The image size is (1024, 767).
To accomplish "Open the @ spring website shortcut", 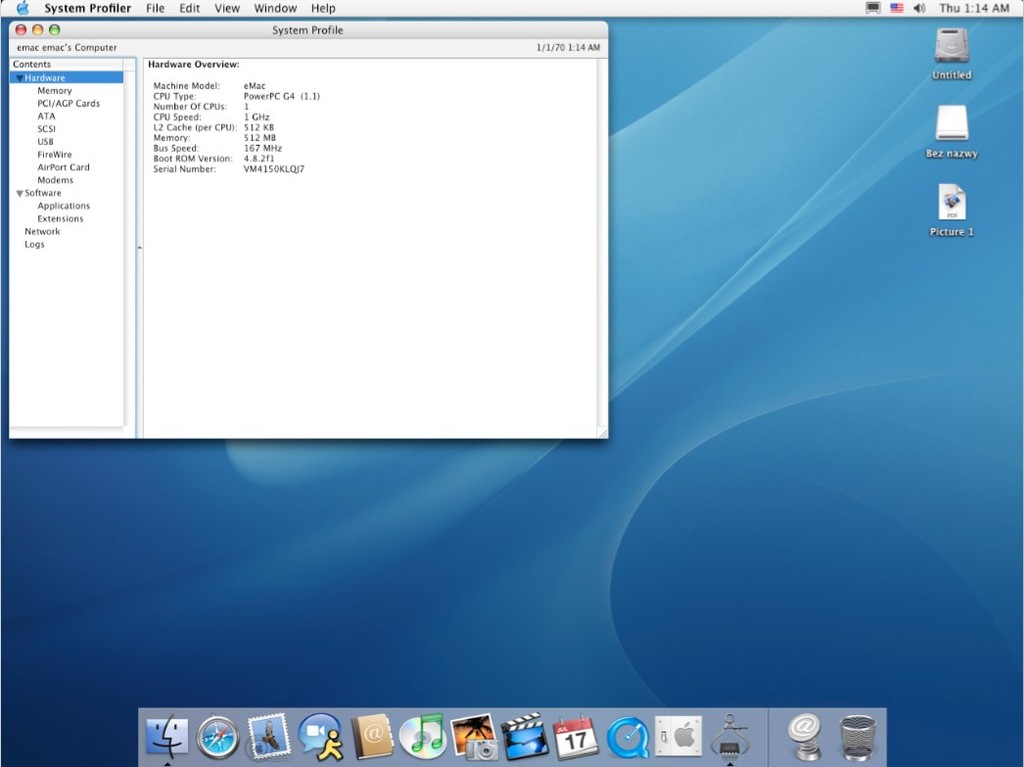I will click(805, 737).
